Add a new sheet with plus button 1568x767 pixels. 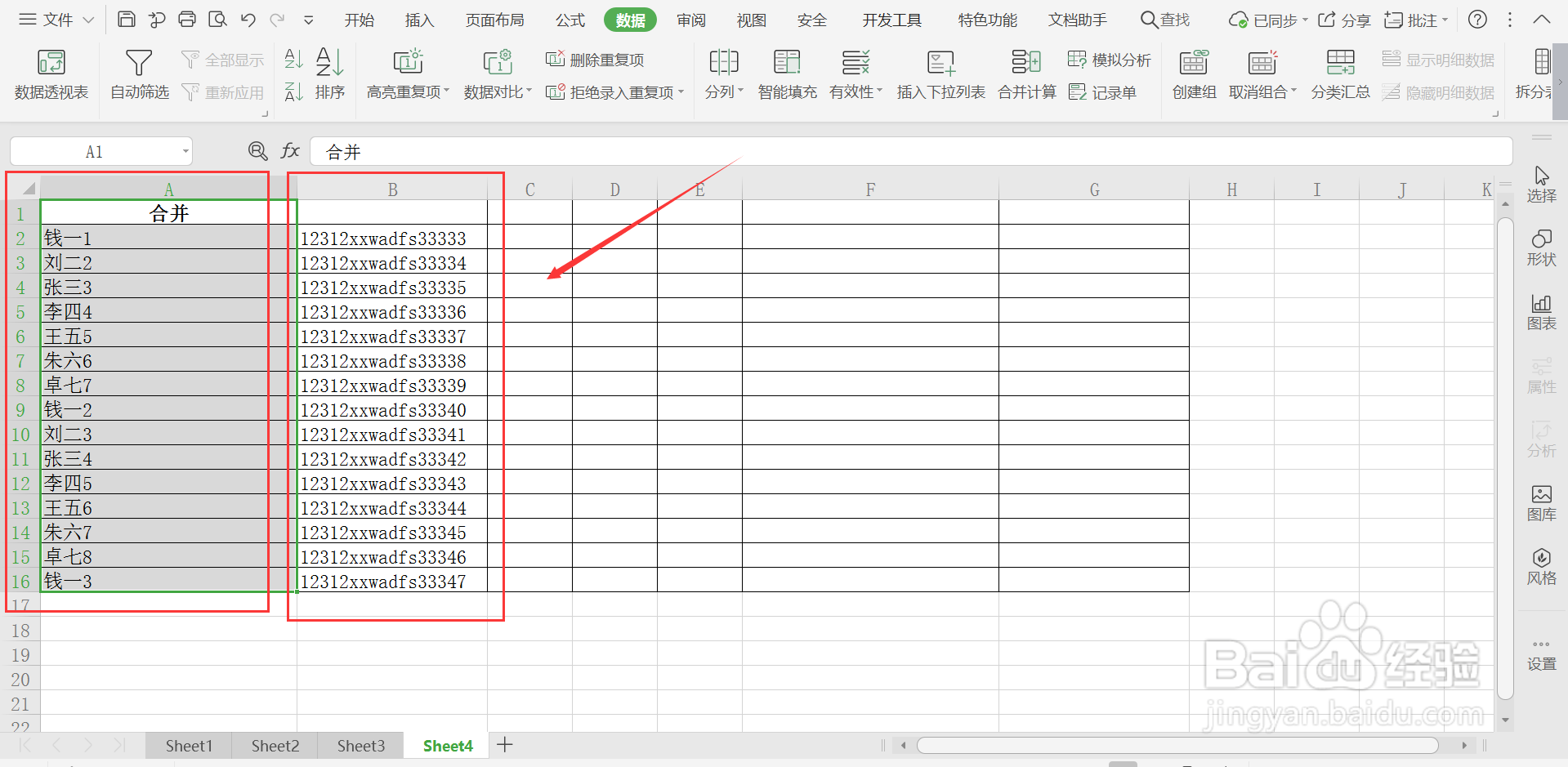tap(505, 744)
